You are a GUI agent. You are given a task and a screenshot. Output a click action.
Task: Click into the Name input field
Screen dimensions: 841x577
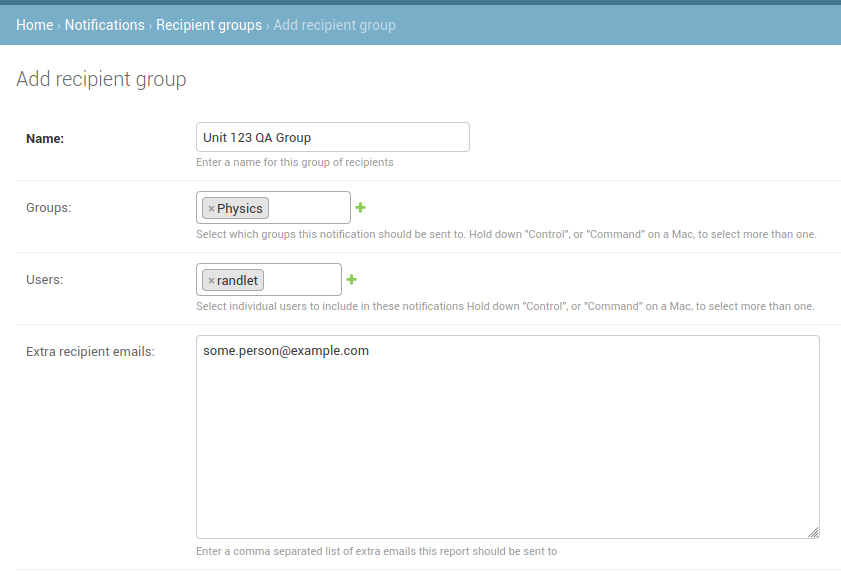(x=333, y=137)
